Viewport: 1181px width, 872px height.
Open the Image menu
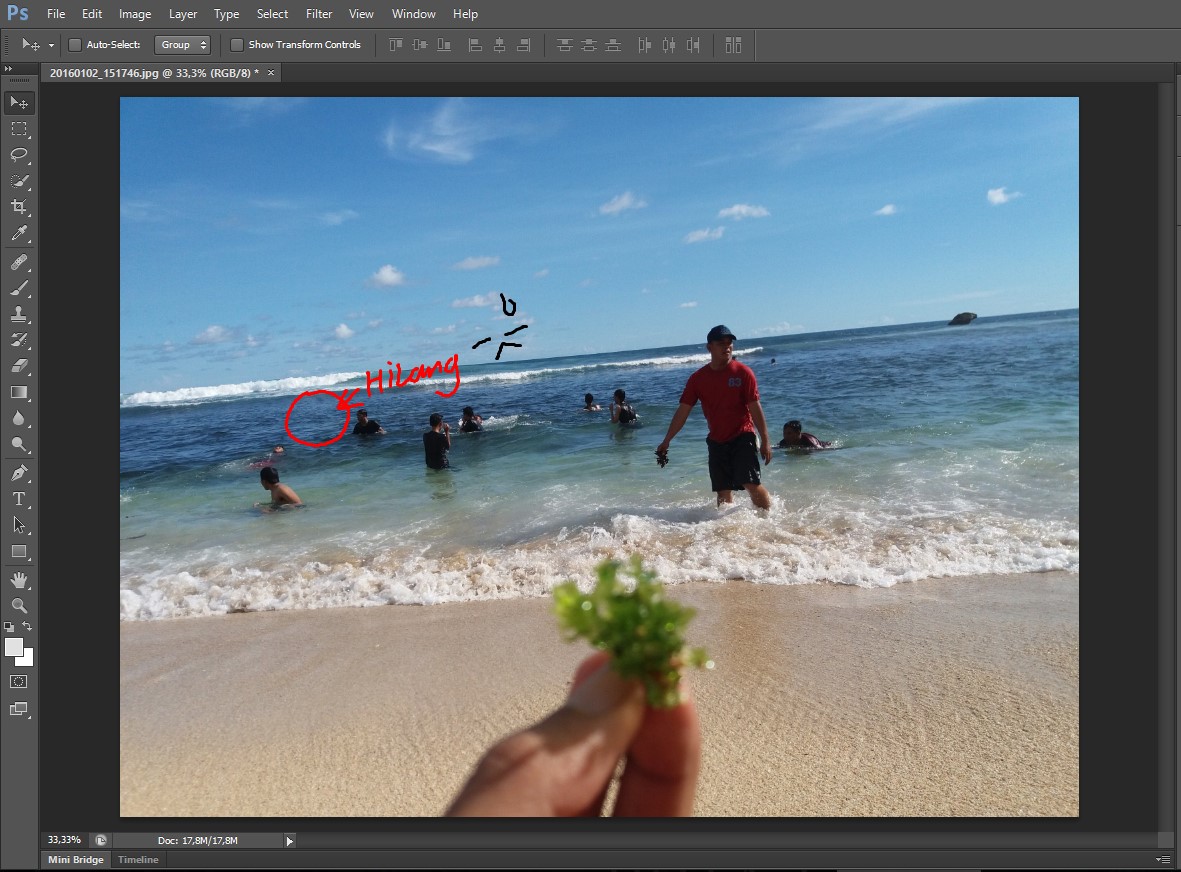[x=135, y=14]
